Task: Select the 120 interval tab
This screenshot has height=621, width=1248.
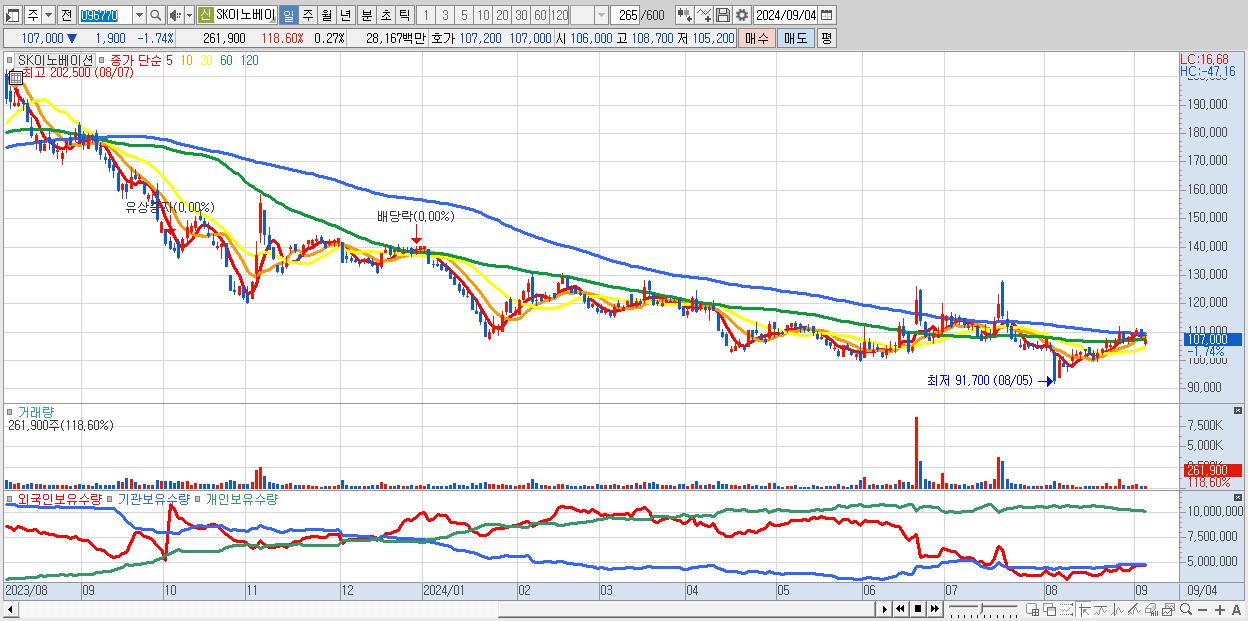Action: [560, 15]
